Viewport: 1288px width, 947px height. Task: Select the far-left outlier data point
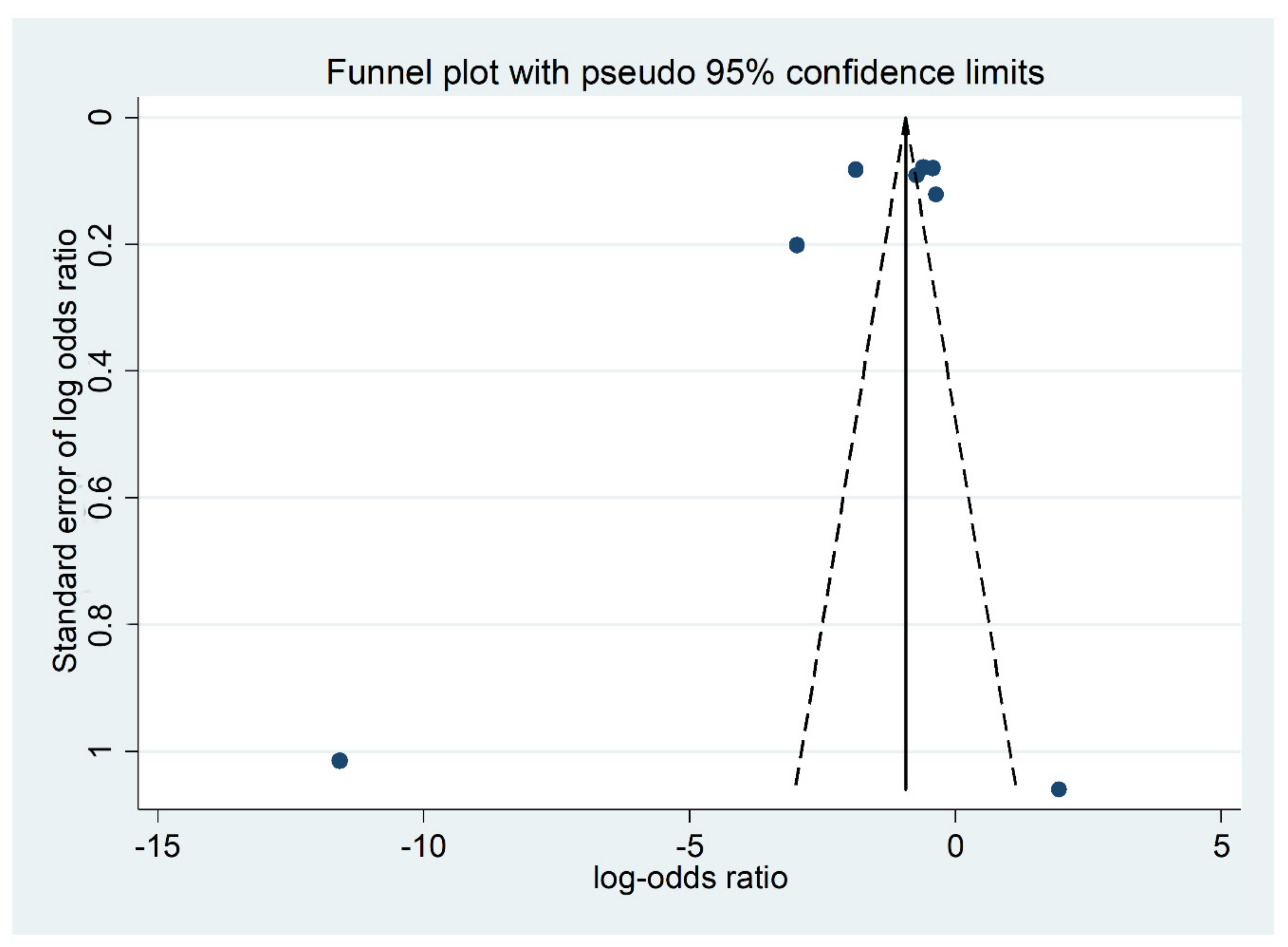pos(339,761)
